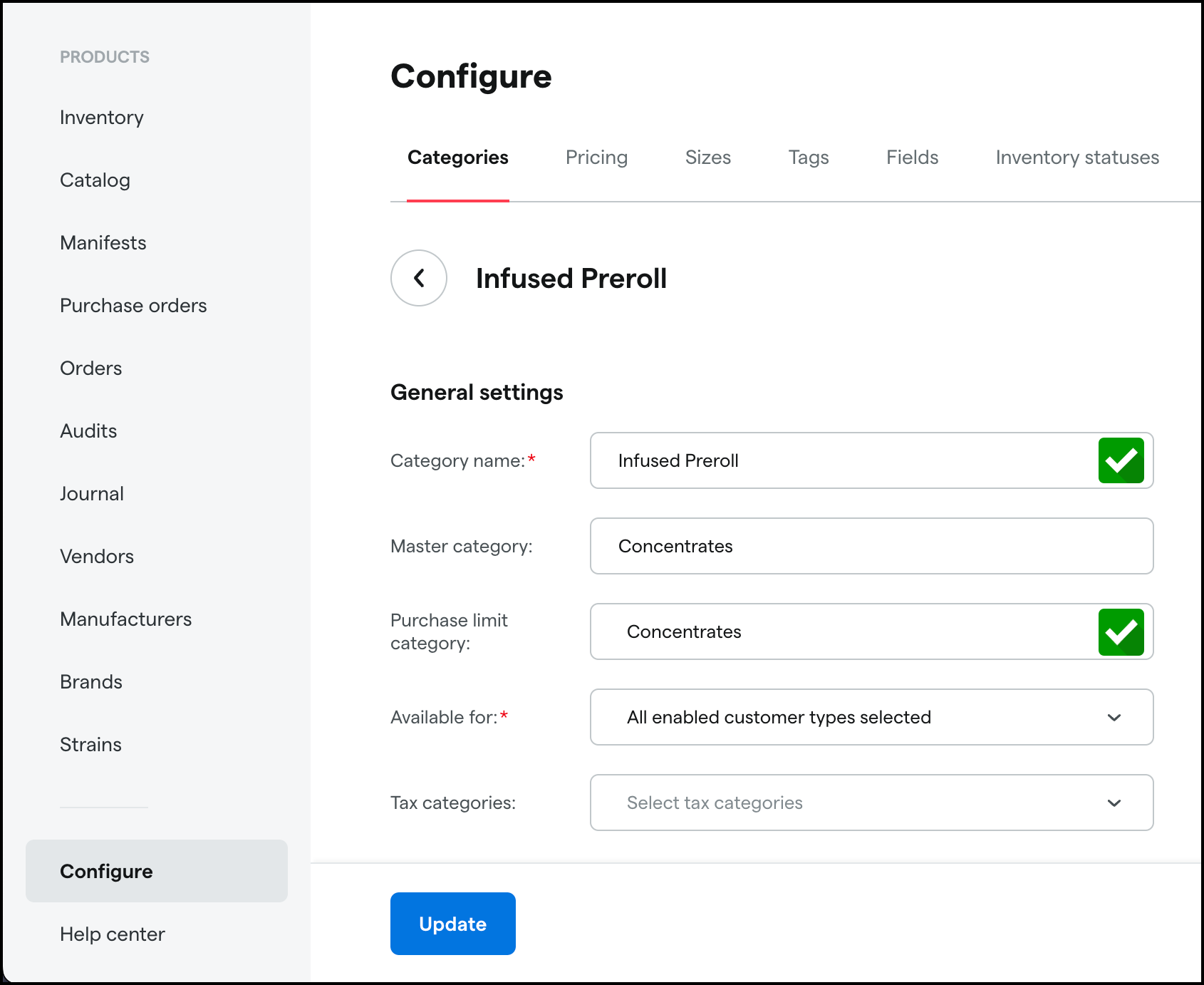Click green checkmark in Purchase limit category field
The image size is (1204, 985).
tap(1121, 631)
